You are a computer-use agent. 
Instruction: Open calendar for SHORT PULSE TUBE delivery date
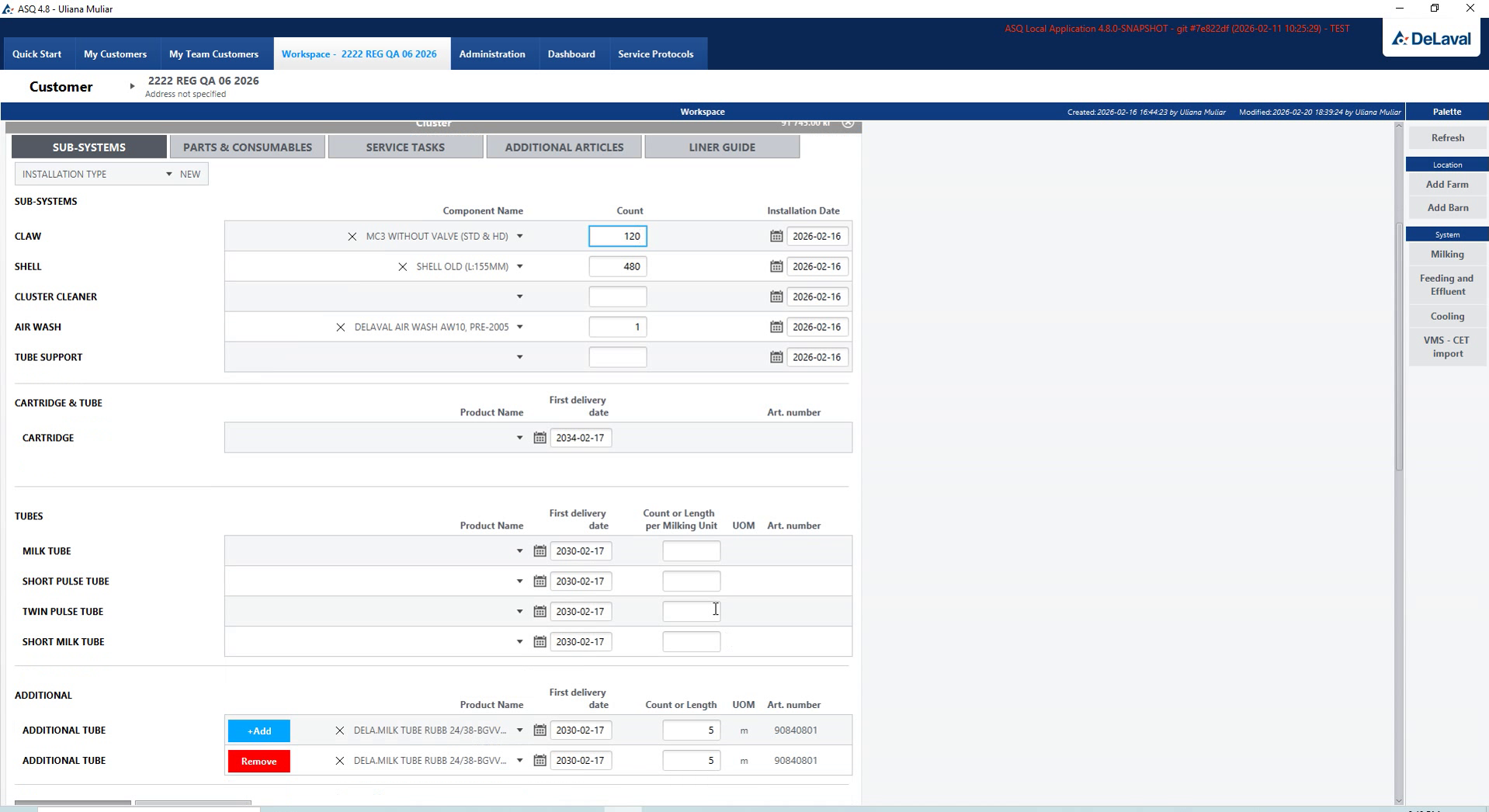point(540,581)
